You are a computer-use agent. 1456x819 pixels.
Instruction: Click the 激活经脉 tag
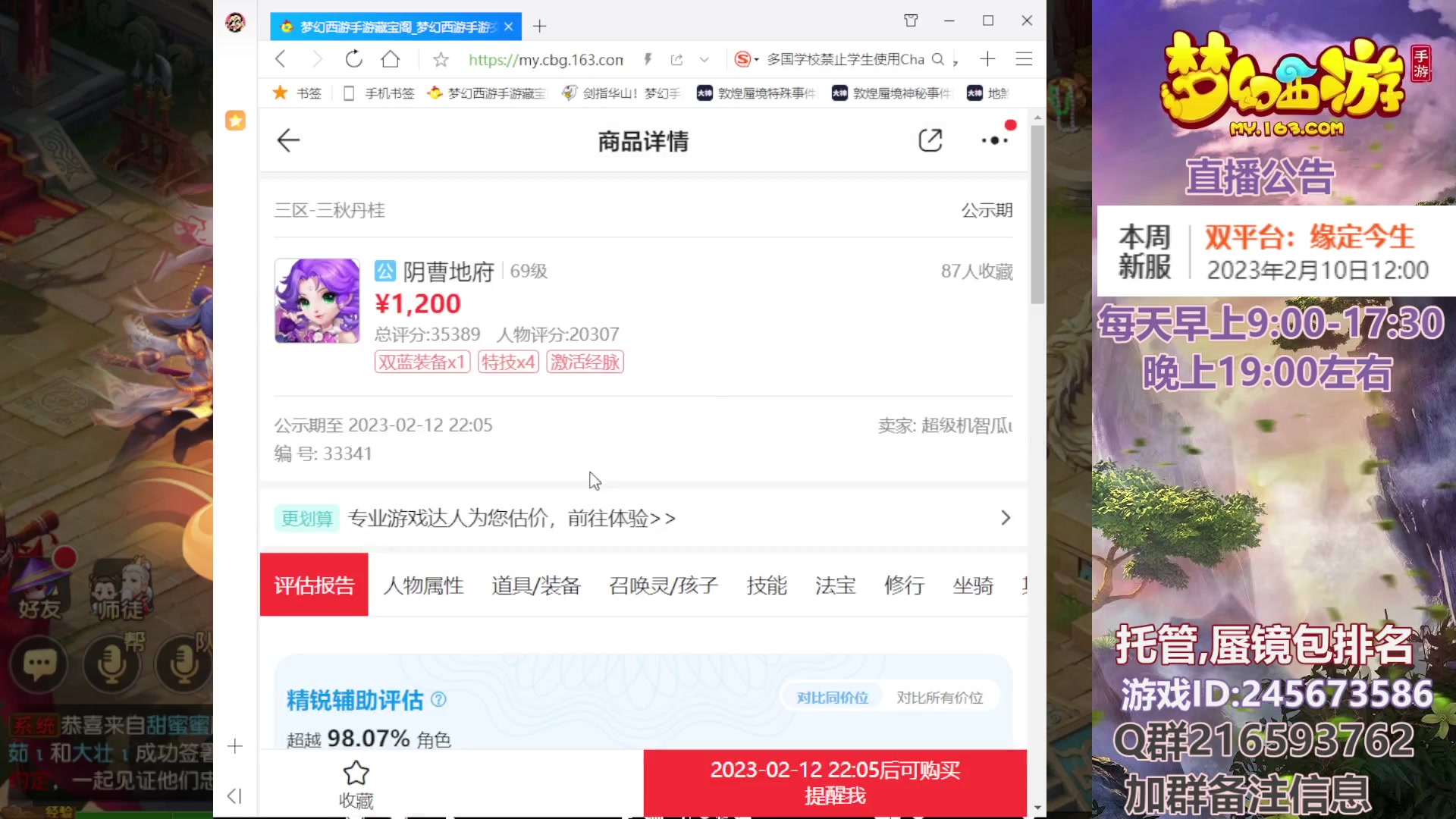point(585,362)
